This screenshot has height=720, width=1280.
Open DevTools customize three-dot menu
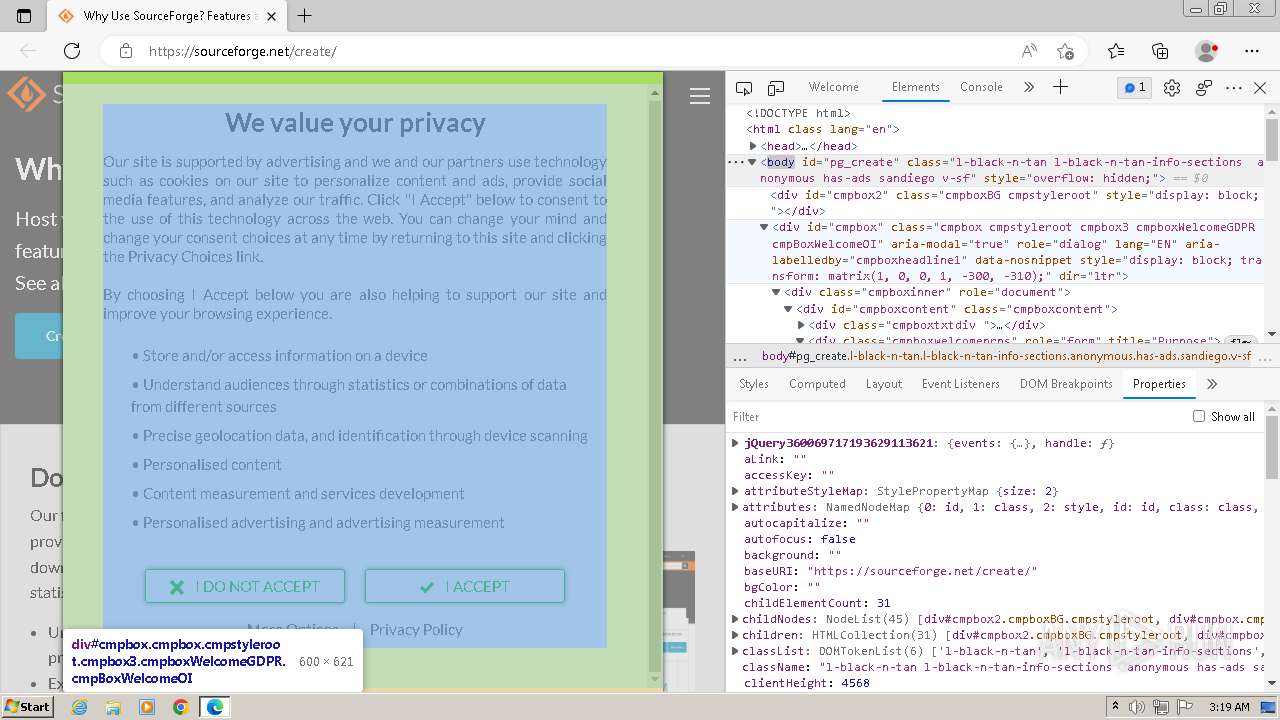click(1234, 88)
